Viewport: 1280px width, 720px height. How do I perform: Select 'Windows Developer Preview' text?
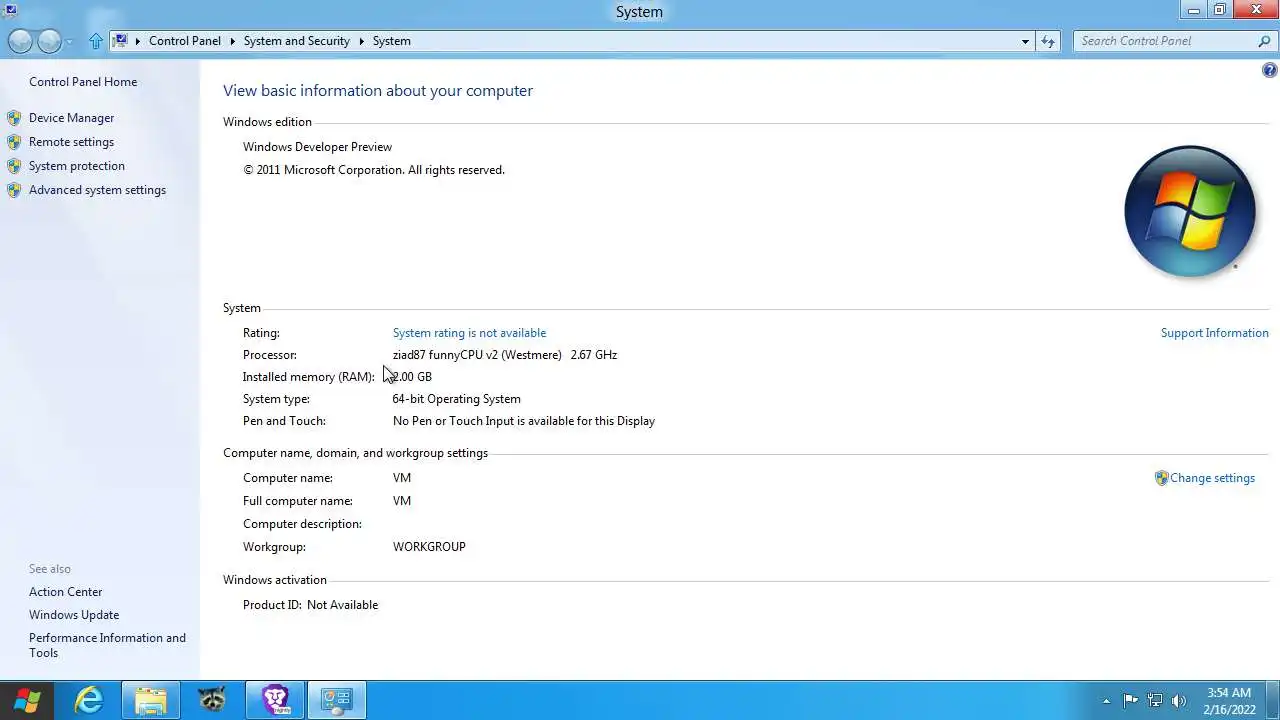coord(317,147)
